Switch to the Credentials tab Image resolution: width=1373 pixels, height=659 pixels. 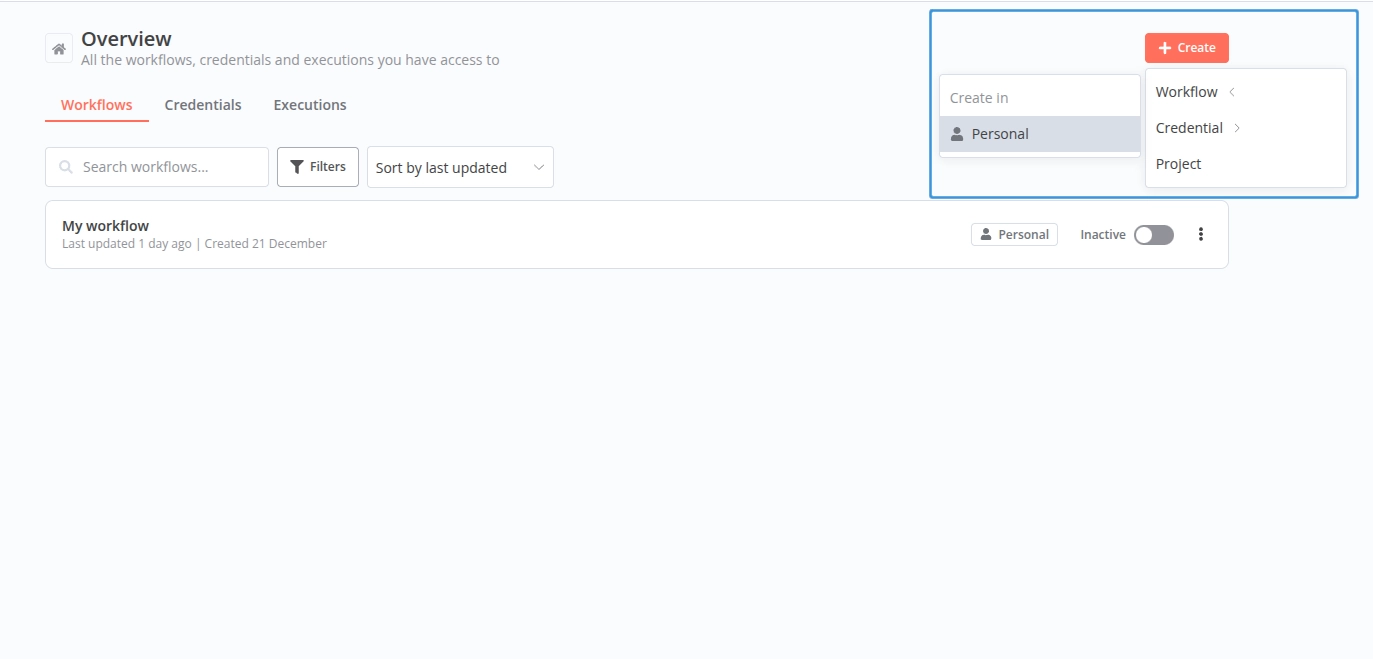click(x=203, y=105)
